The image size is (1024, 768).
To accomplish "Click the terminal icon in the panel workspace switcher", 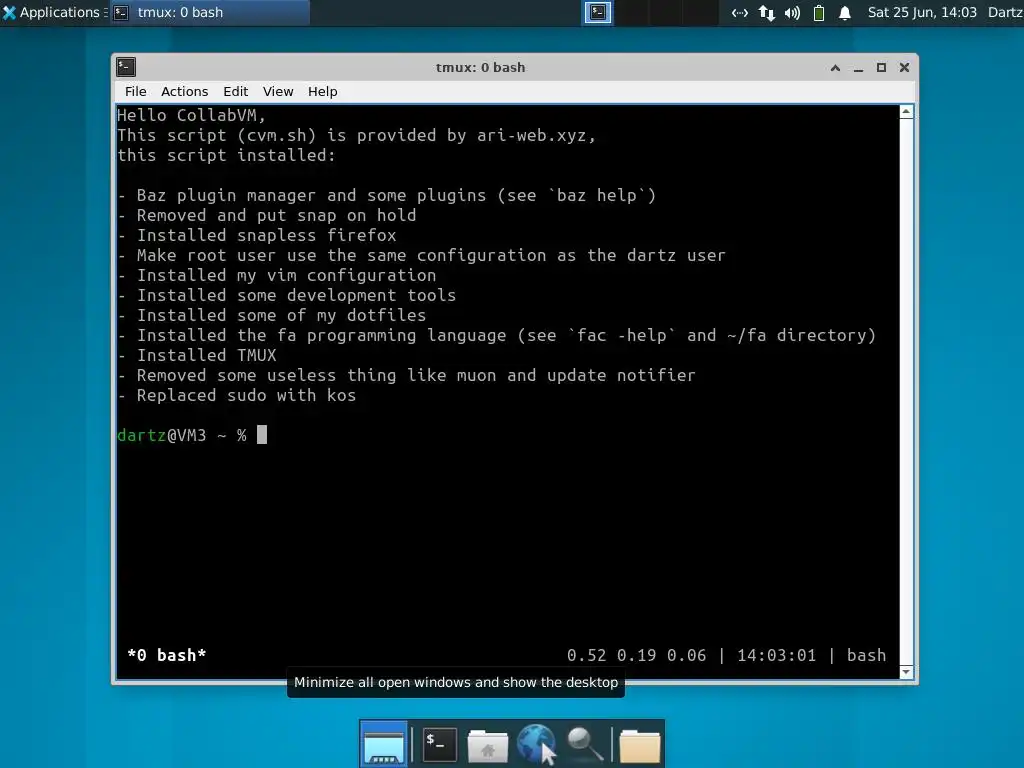I will (x=598, y=12).
